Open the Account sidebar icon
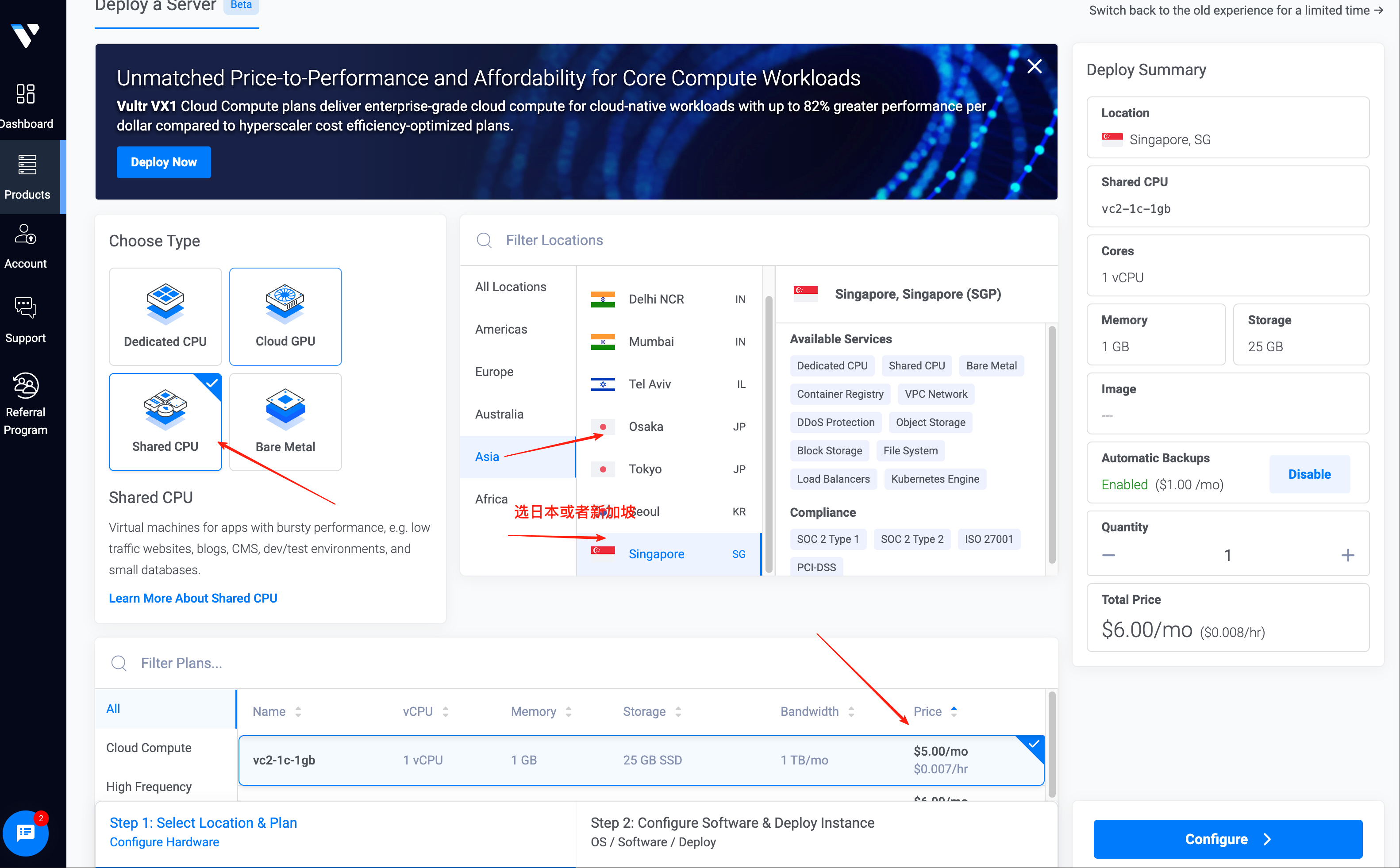 [26, 234]
